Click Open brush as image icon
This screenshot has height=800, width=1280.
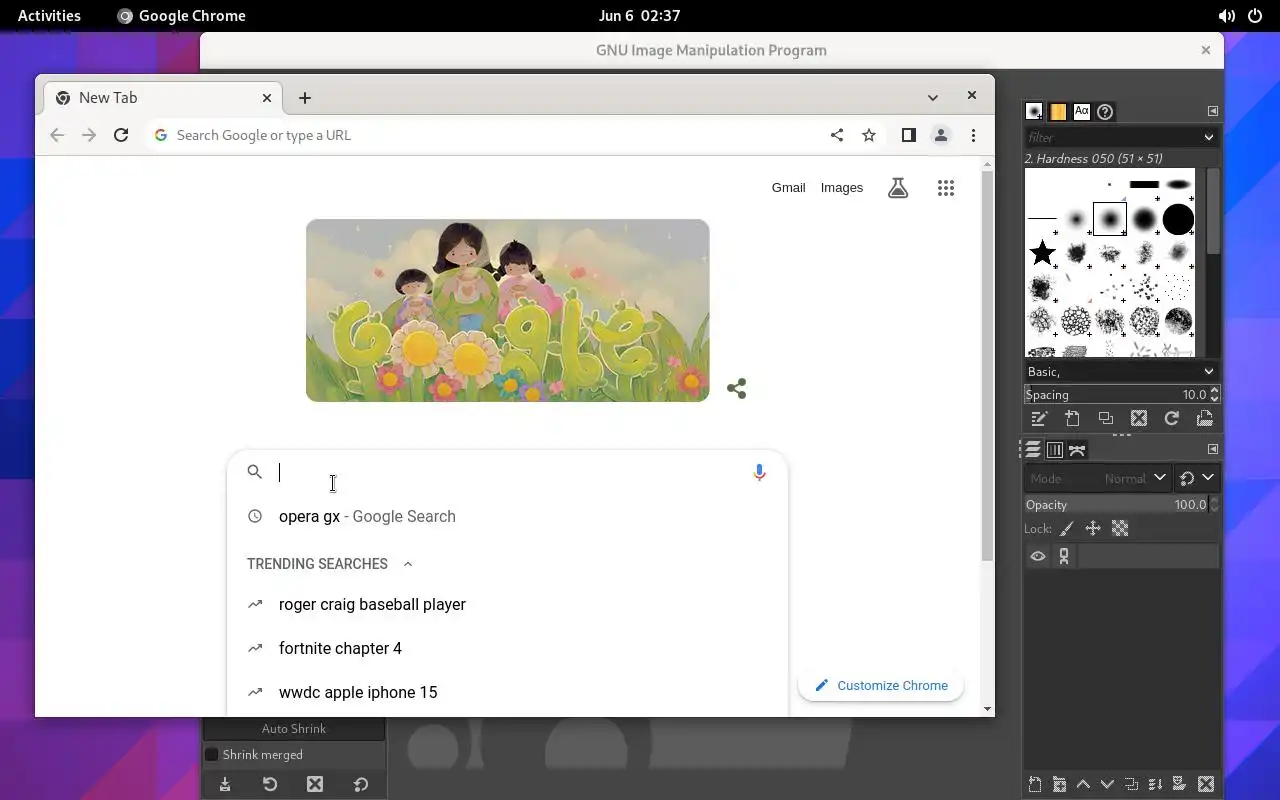1204,419
